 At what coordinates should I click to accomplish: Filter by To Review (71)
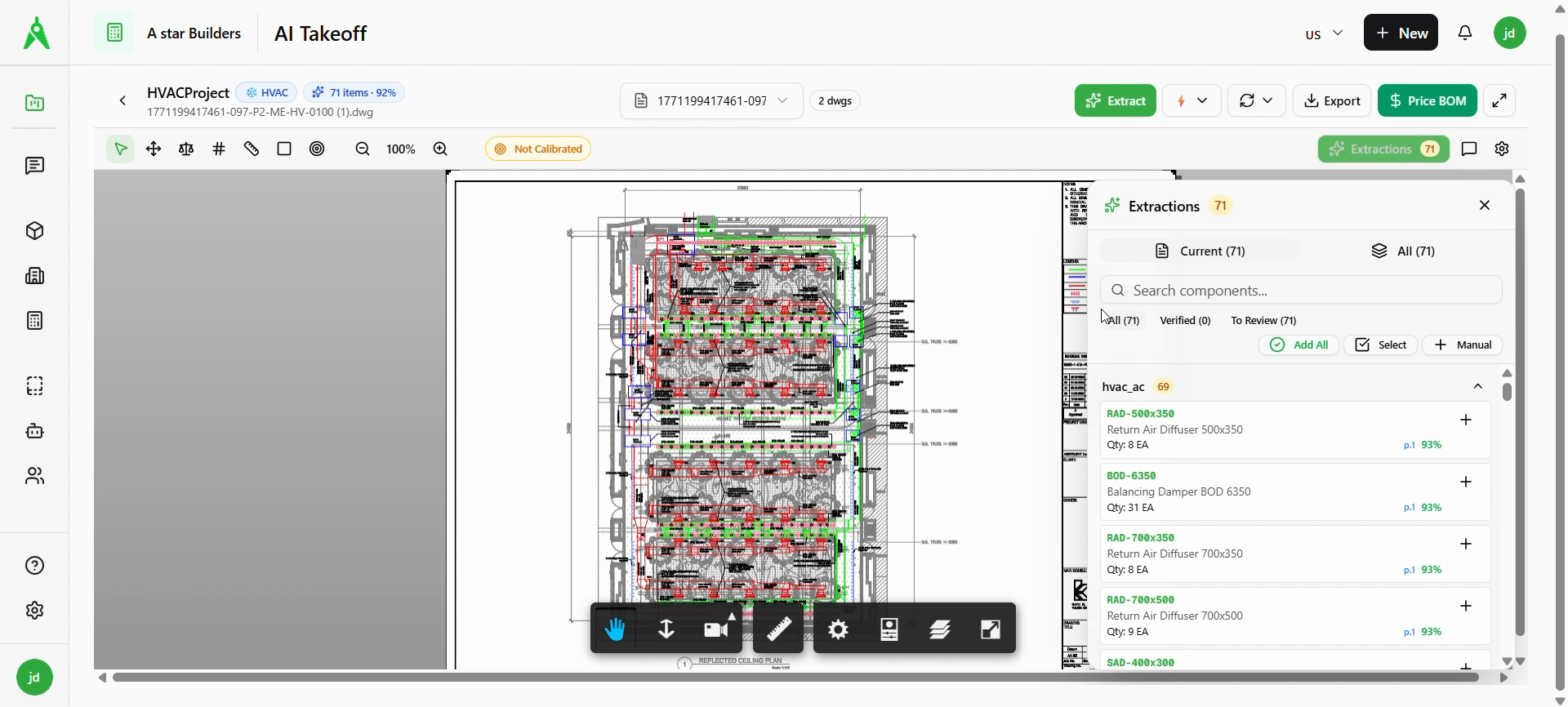1263,321
